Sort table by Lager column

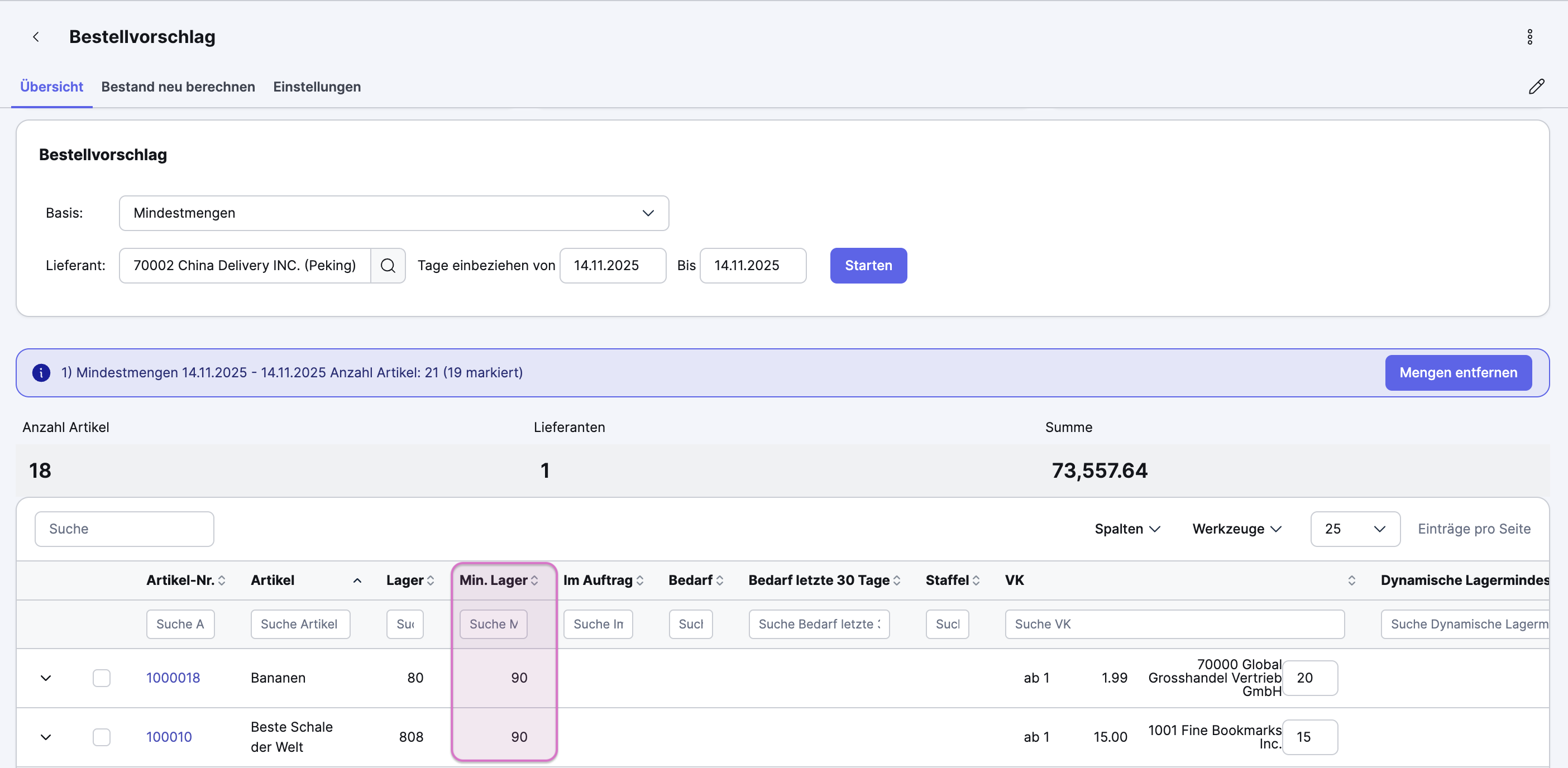pos(430,580)
